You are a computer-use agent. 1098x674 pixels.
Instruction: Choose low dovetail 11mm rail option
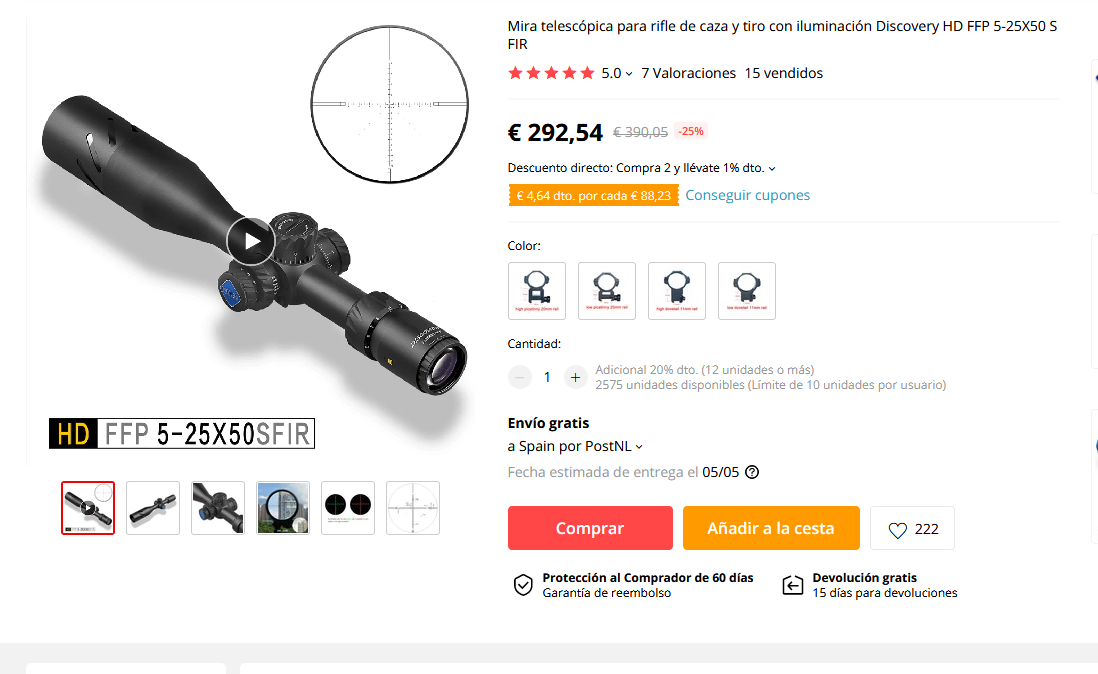click(746, 290)
